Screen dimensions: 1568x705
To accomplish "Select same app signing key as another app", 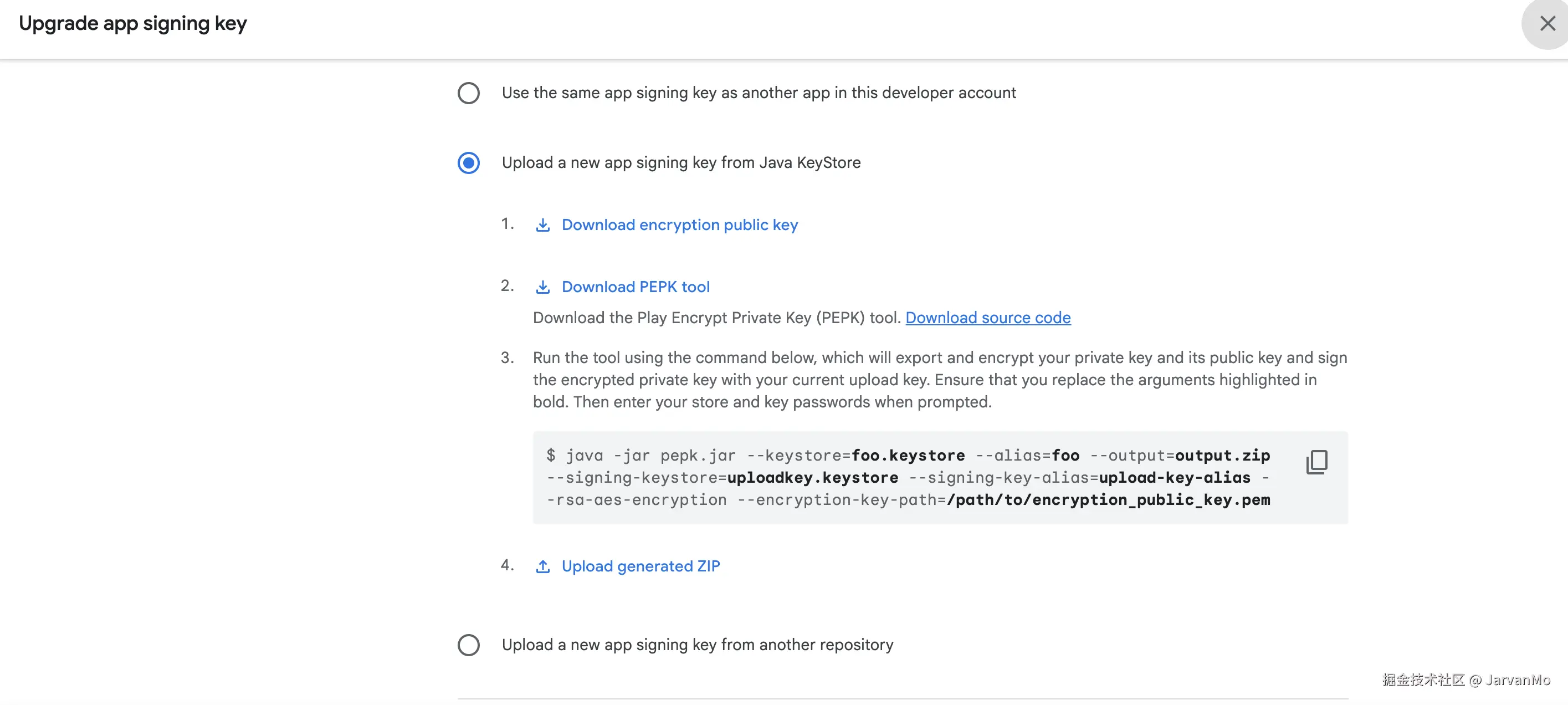I will coord(468,93).
